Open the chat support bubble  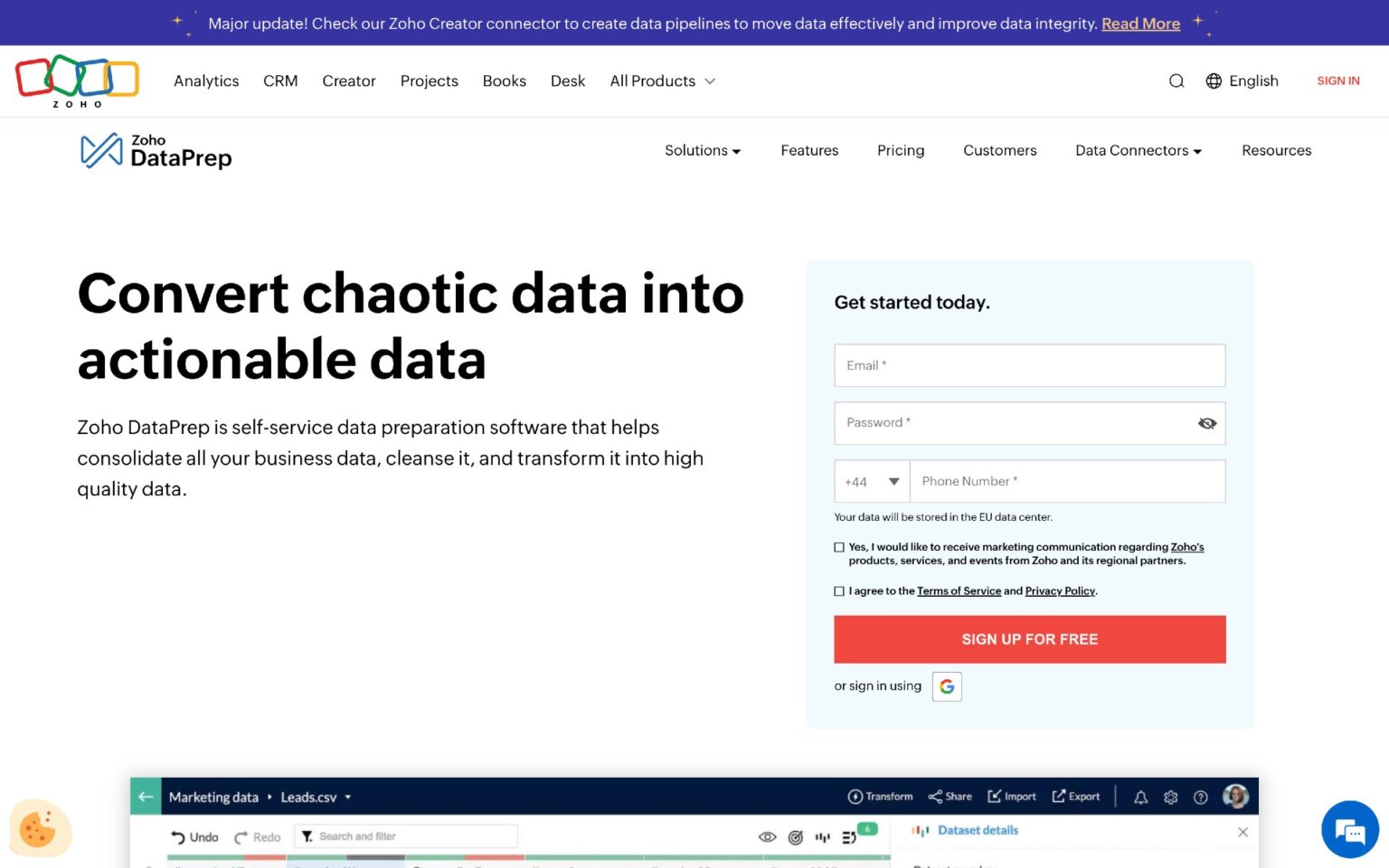[x=1350, y=829]
